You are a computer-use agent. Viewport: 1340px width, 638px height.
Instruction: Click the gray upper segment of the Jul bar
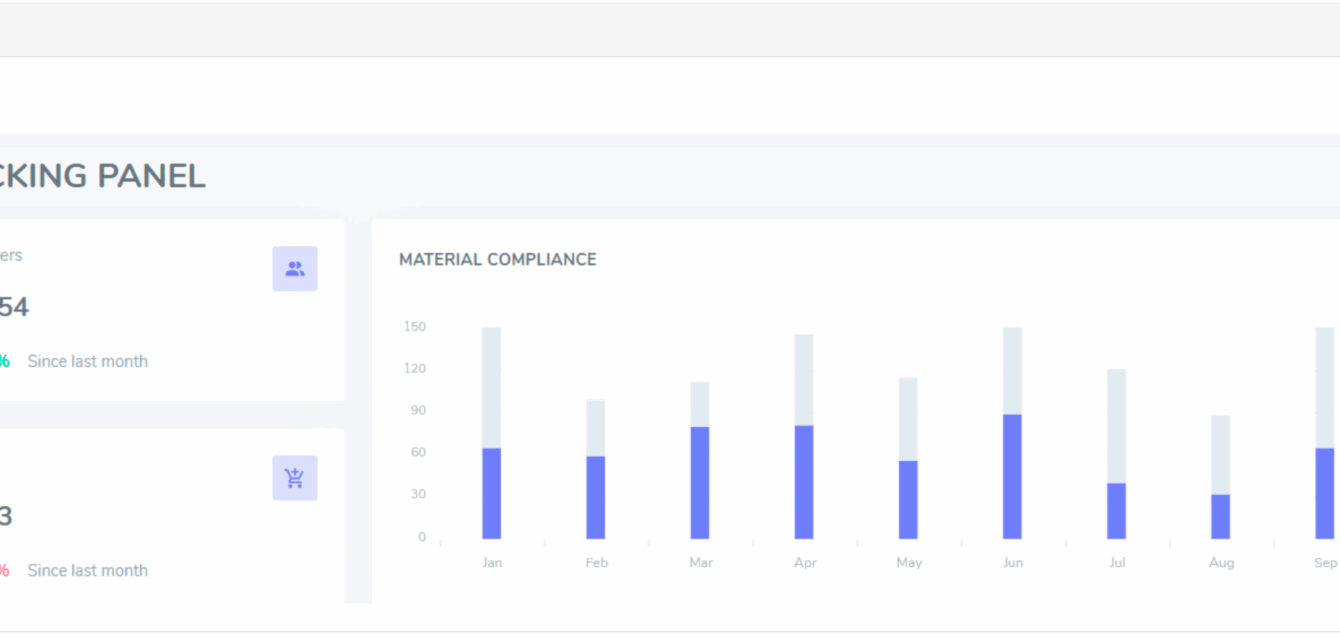(x=1116, y=426)
